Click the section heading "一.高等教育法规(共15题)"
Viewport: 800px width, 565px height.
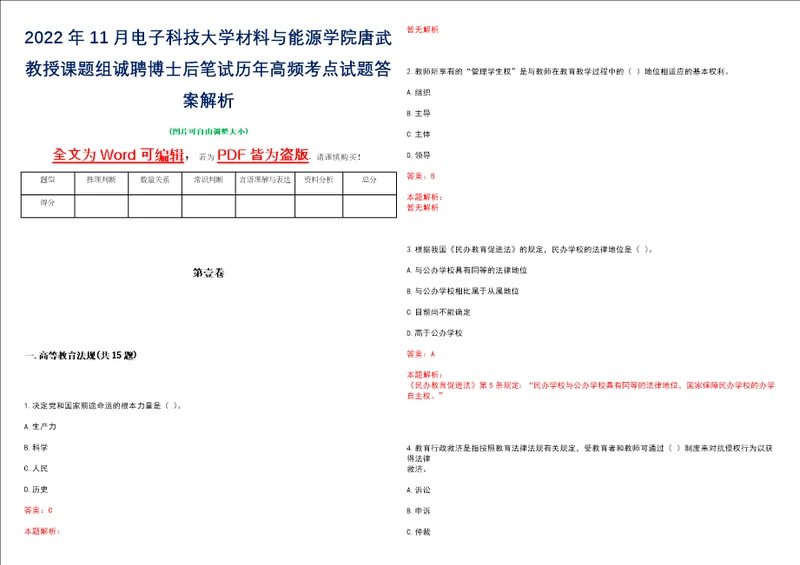pos(80,355)
